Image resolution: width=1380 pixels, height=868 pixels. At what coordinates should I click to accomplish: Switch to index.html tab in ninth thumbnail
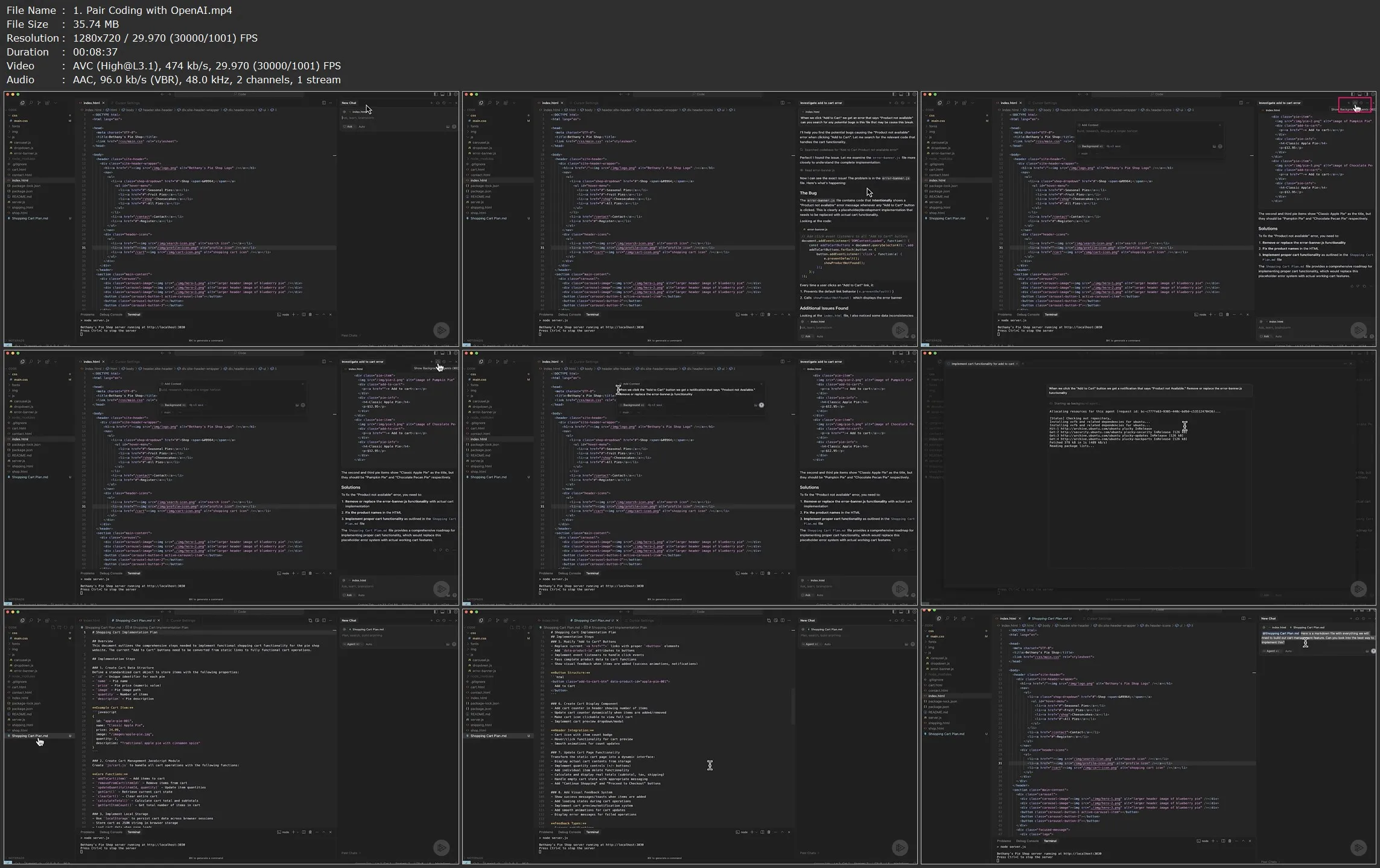point(1008,618)
